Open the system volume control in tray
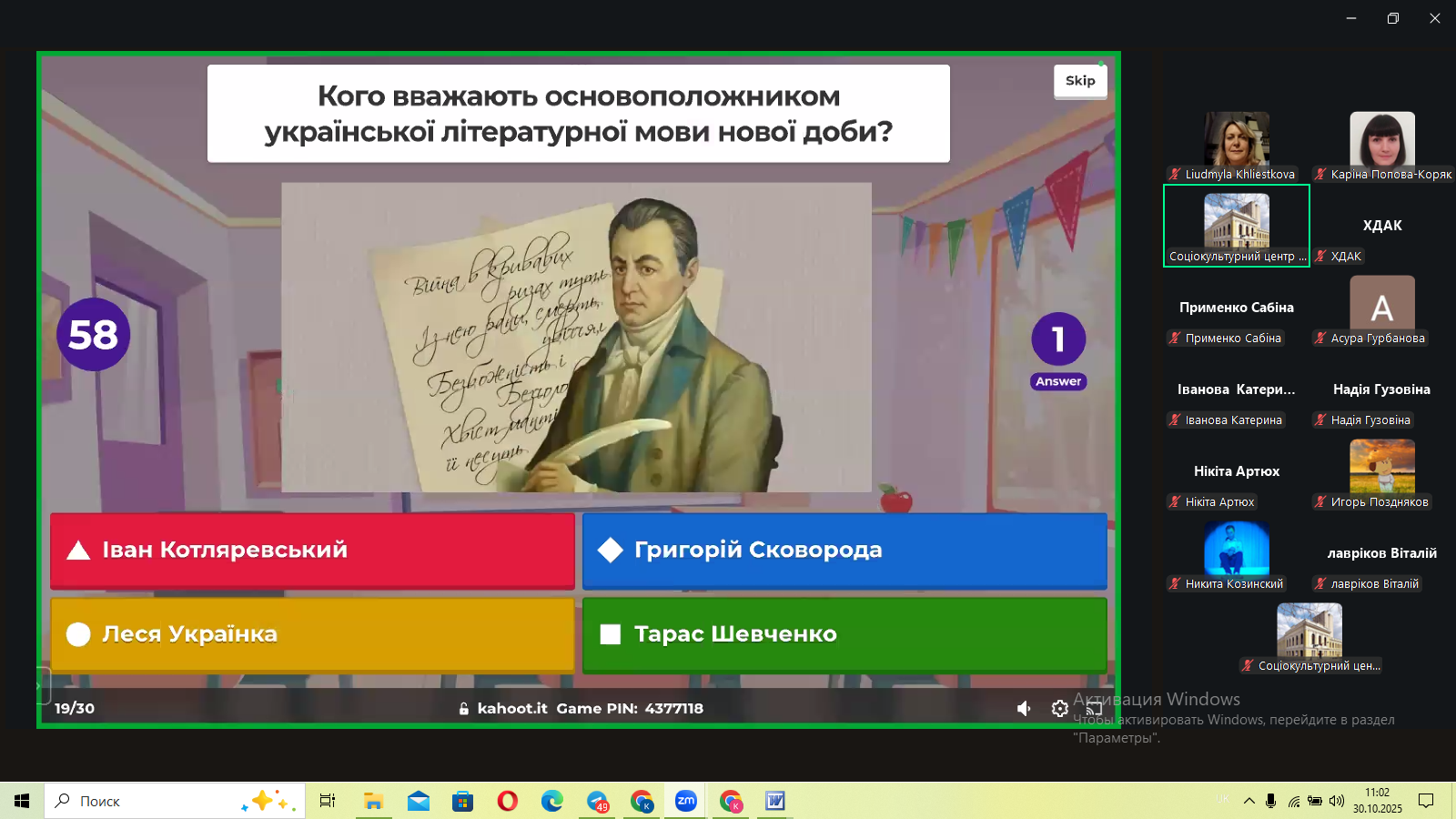This screenshot has height=819, width=1456. point(1336,801)
